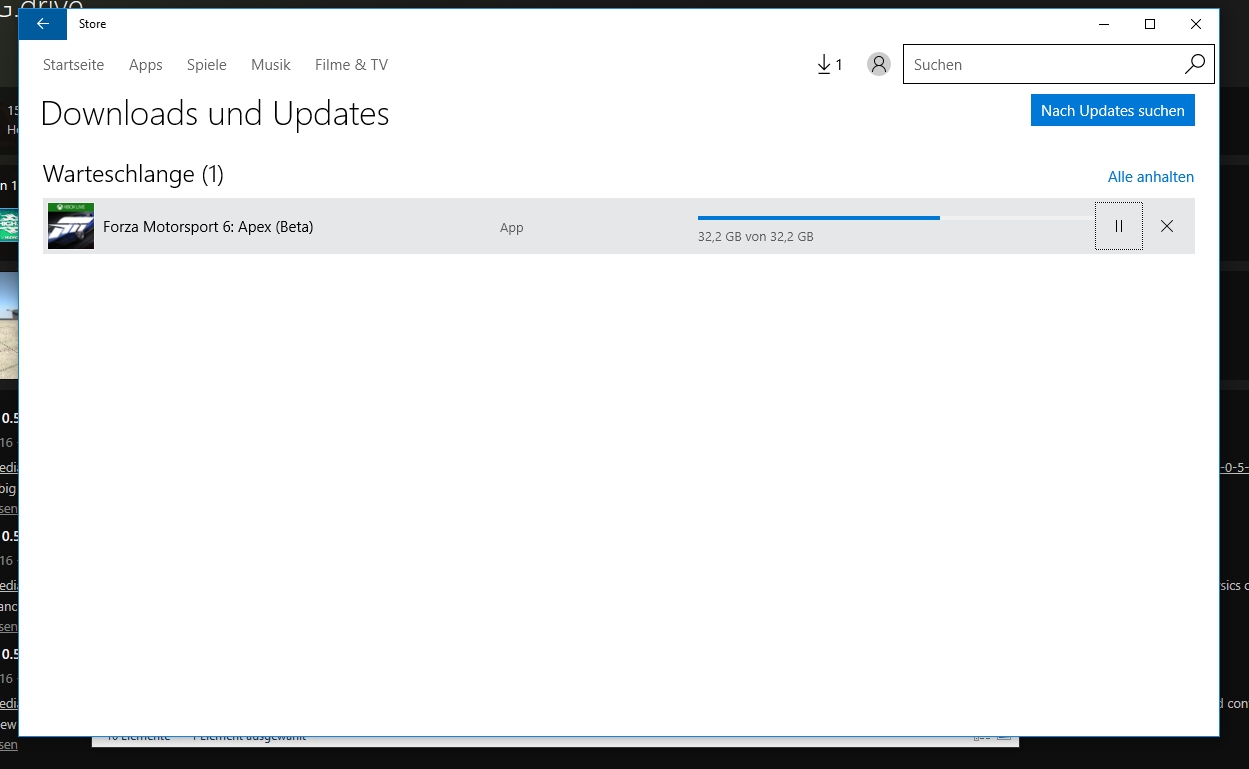1249x769 pixels.
Task: Click the Warteschlange (1) heading
Action: click(133, 174)
